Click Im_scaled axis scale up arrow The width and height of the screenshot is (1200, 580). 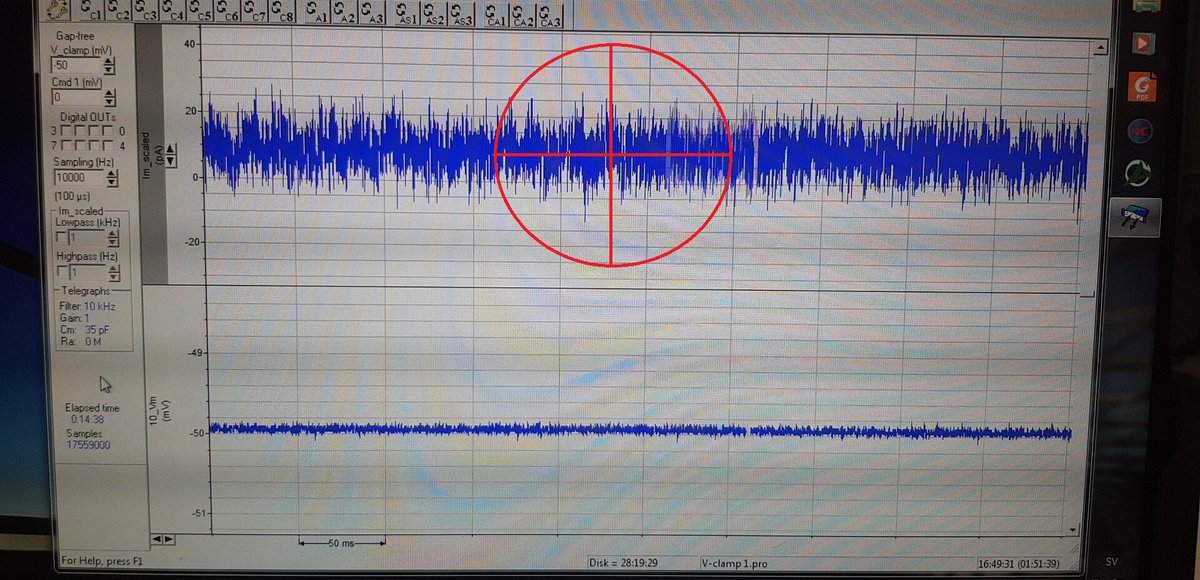170,150
